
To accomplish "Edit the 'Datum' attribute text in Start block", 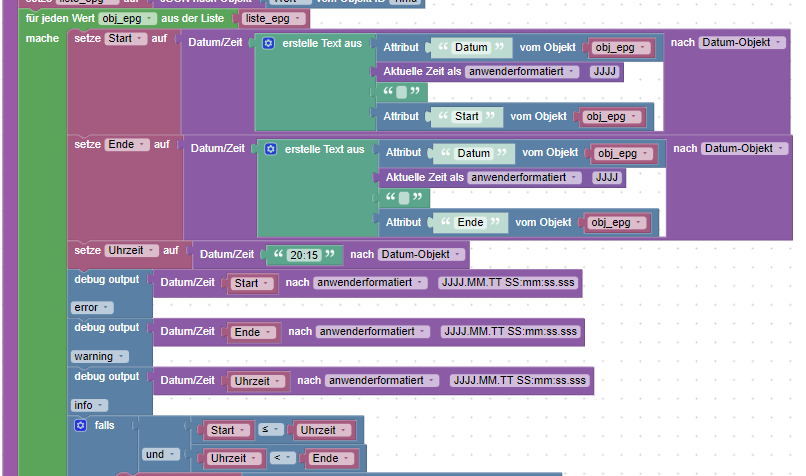I will (471, 47).
